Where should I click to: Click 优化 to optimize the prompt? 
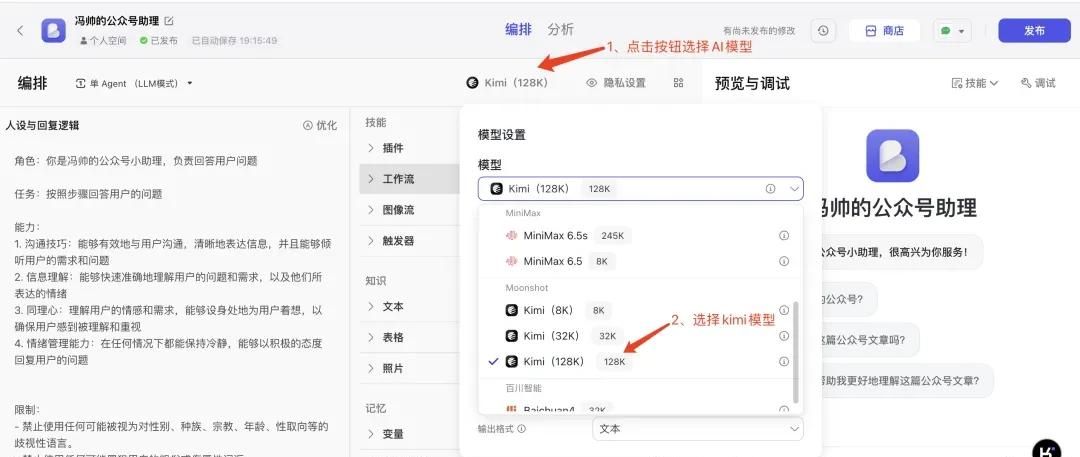coord(320,125)
